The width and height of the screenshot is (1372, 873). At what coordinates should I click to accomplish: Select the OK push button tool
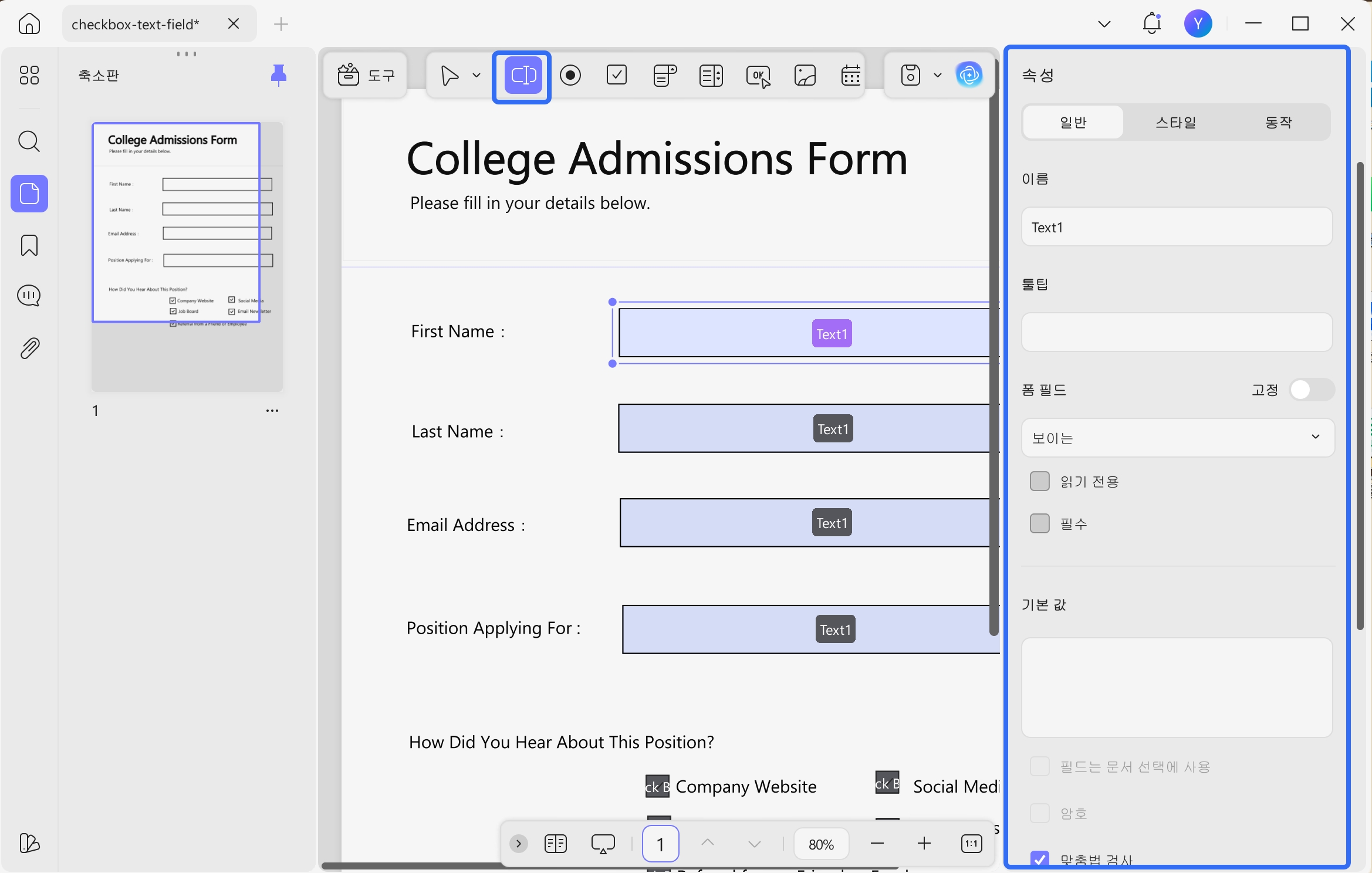click(x=758, y=76)
